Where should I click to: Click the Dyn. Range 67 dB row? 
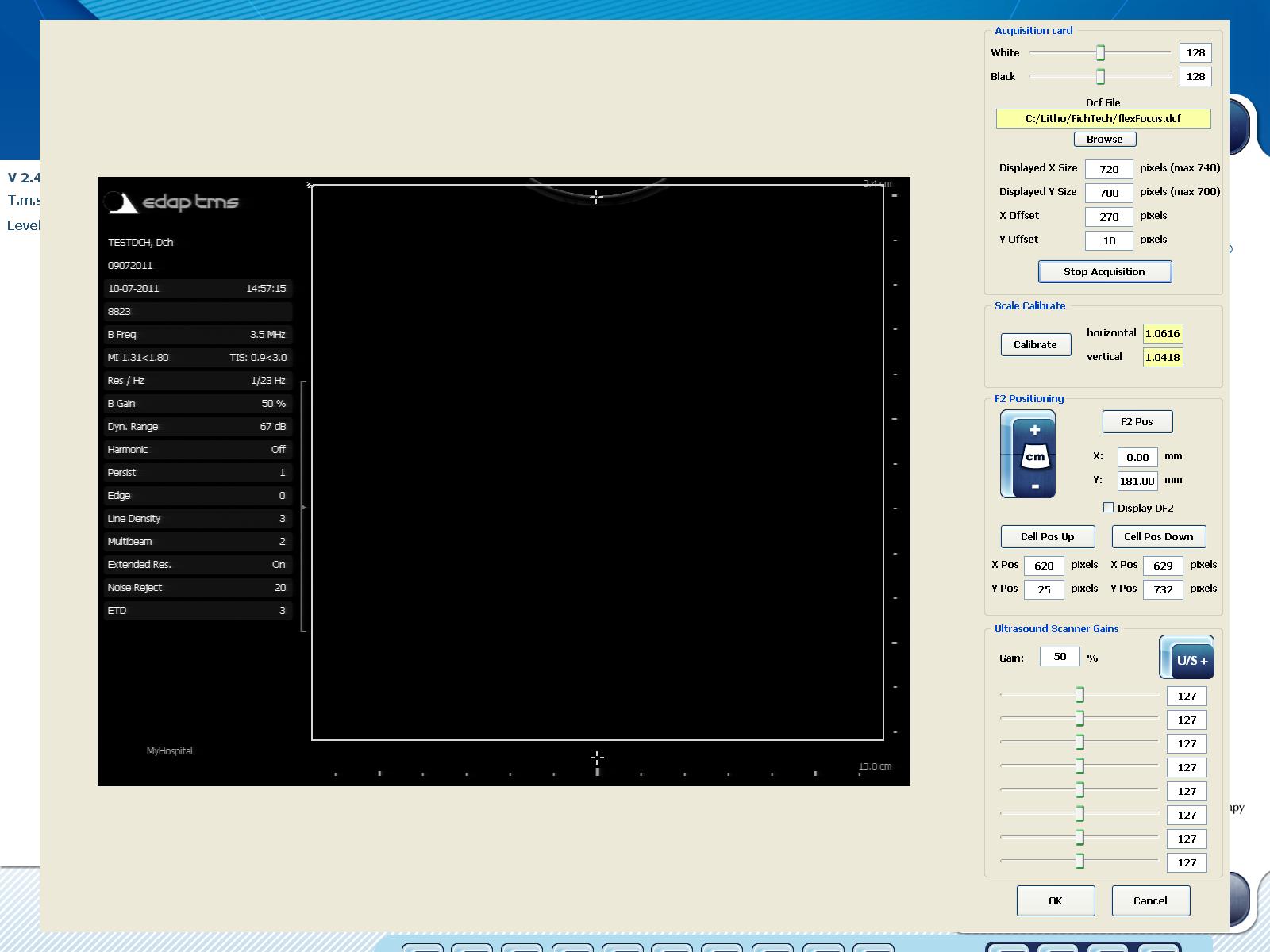point(197,426)
